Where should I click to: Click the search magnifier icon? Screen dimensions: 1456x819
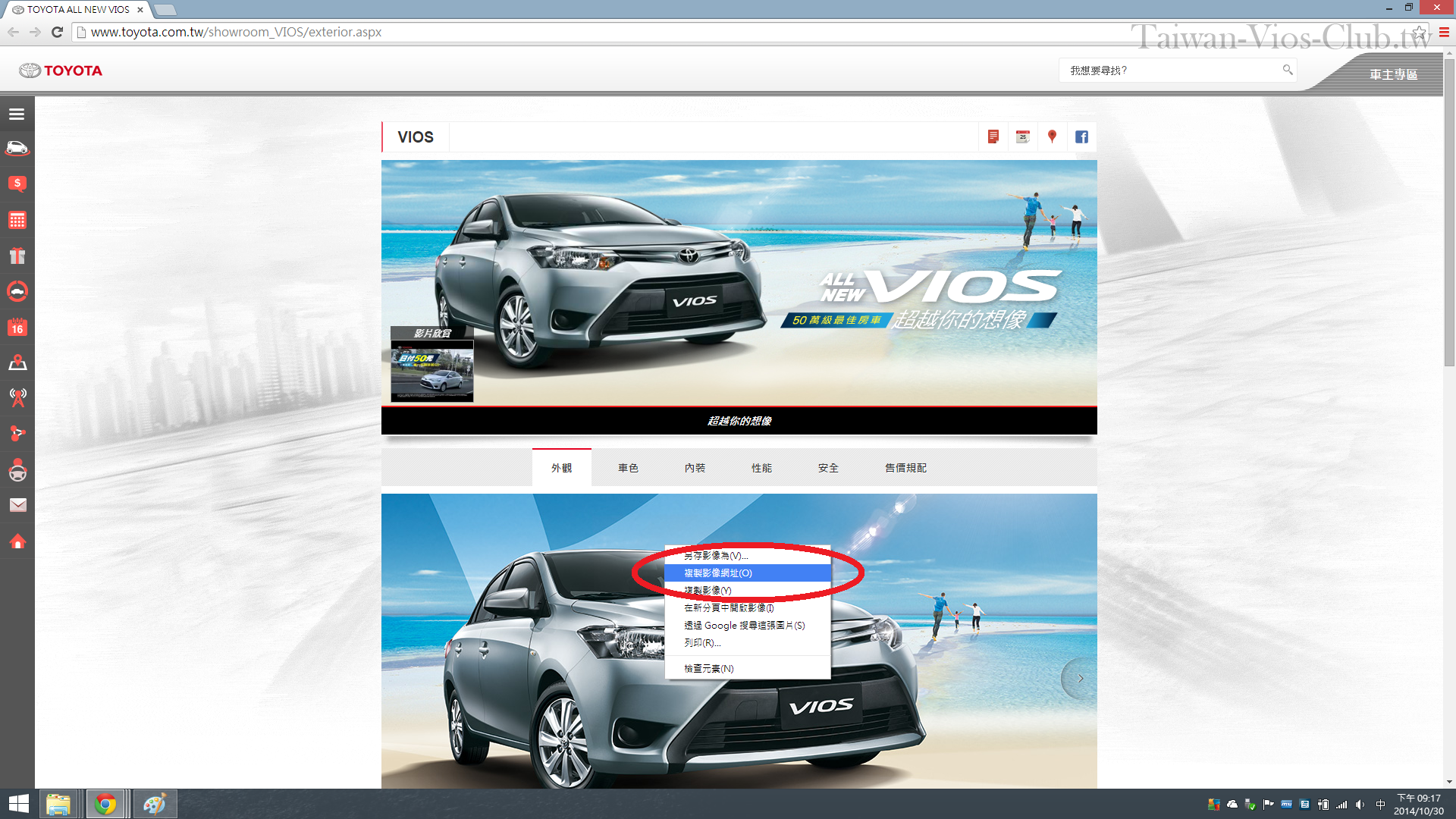1287,70
